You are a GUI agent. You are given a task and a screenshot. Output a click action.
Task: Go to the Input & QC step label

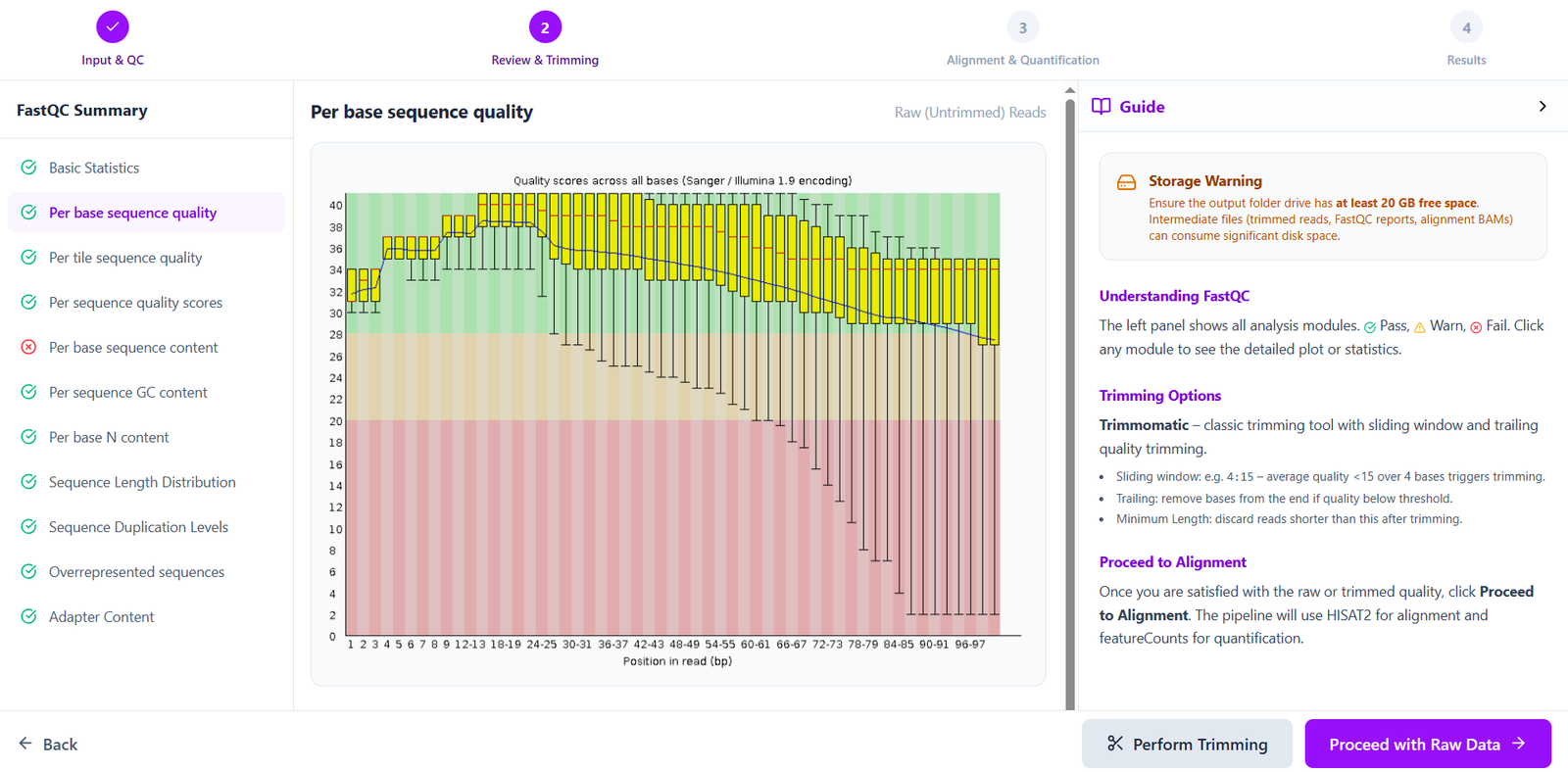[x=113, y=60]
